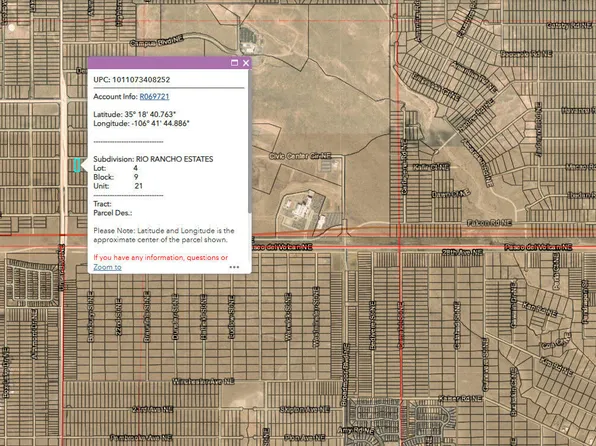Click Subdivision: RIO RANCHO ESTATES text
The width and height of the screenshot is (596, 446).
[x=153, y=159]
